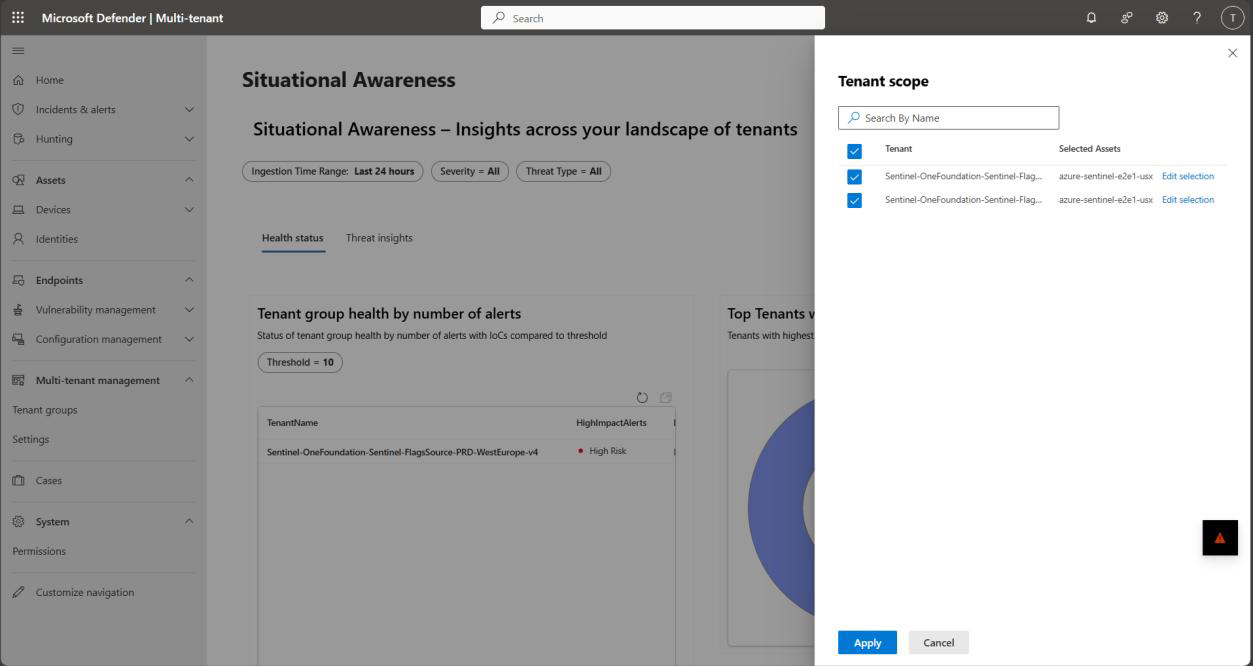The height and width of the screenshot is (666, 1253).
Task: Close the Tenant scope panel
Action: [1232, 53]
